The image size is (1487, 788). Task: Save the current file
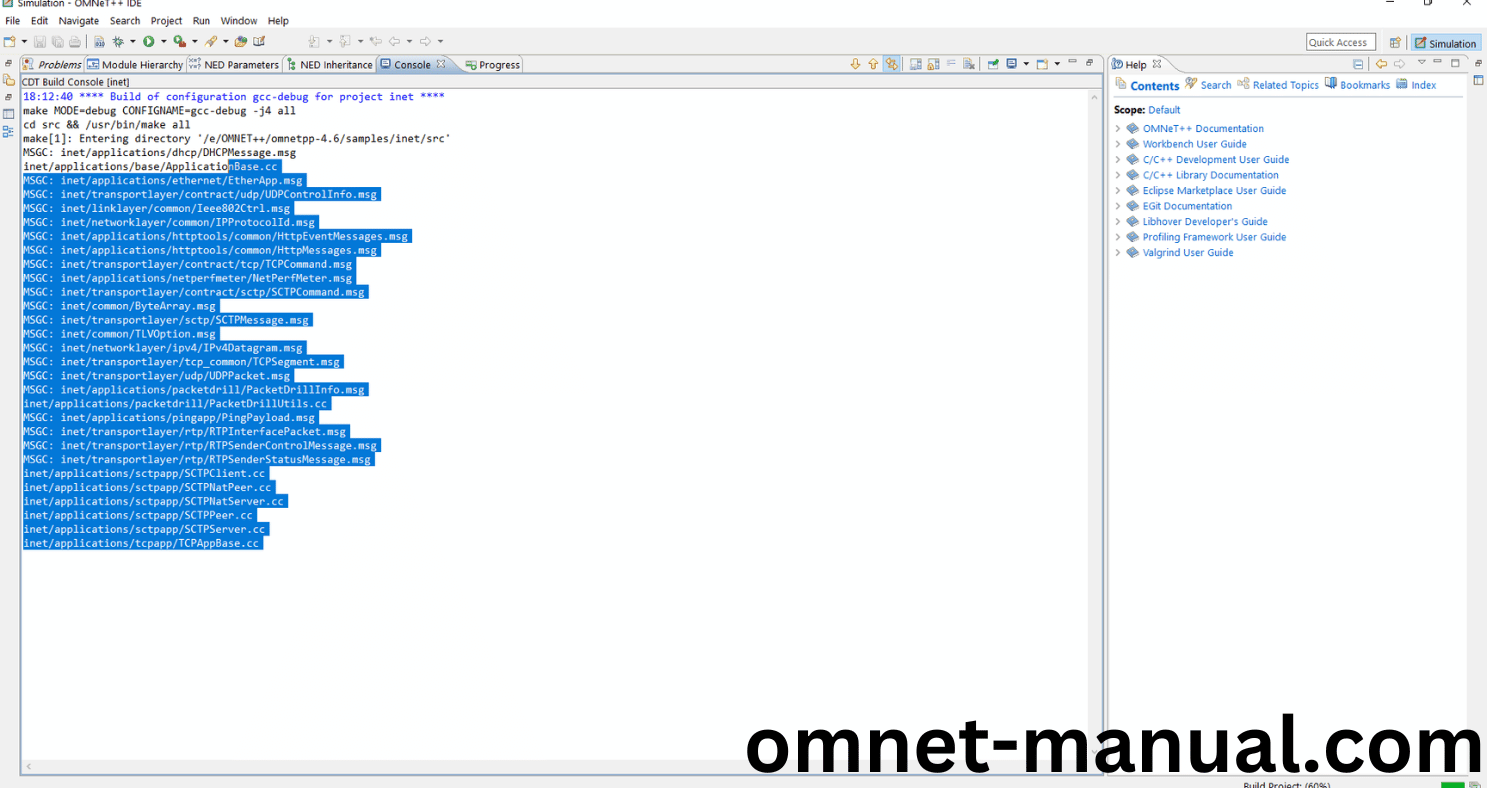pyautogui.click(x=39, y=40)
